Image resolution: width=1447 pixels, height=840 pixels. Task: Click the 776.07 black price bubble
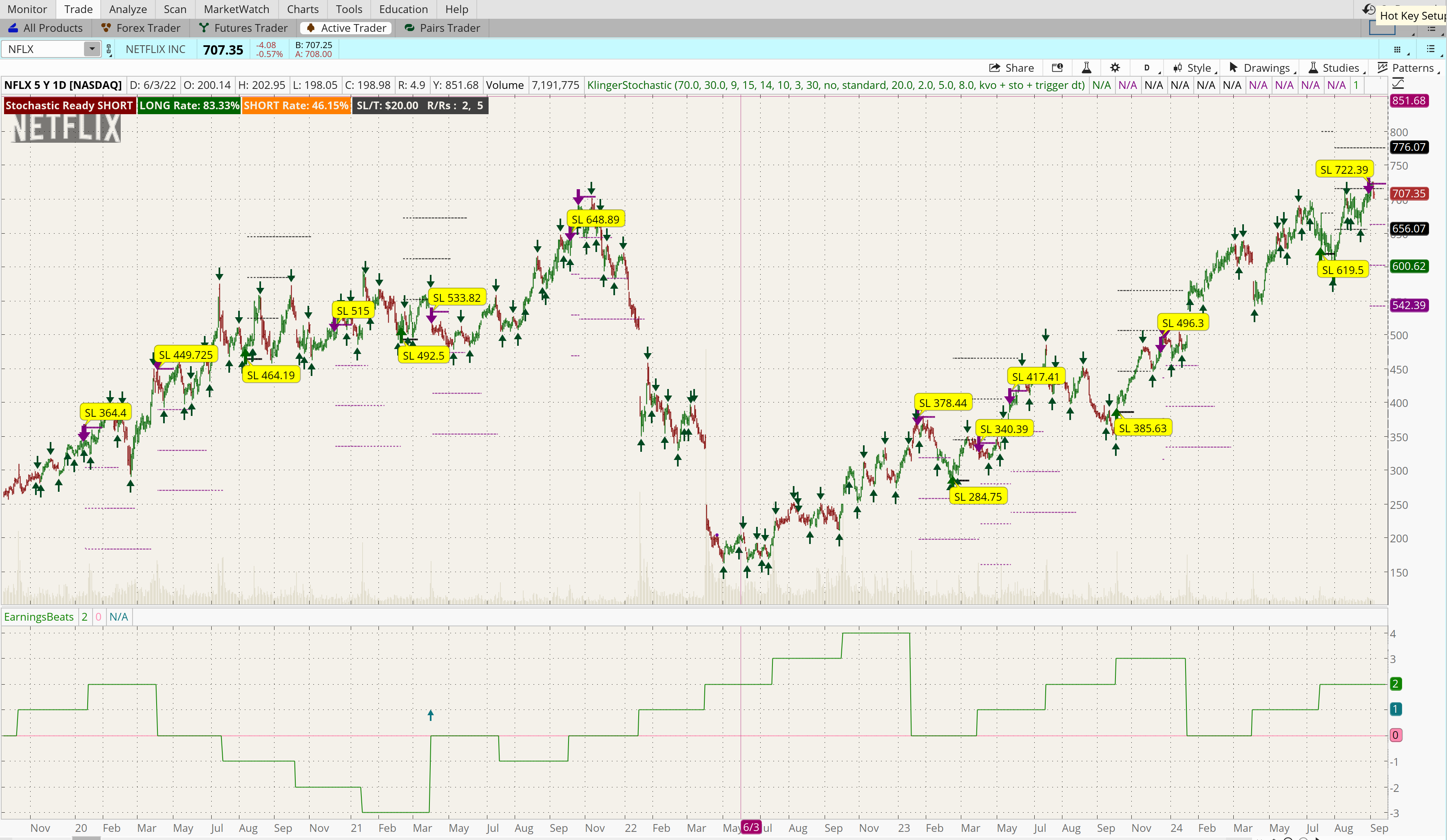1409,147
